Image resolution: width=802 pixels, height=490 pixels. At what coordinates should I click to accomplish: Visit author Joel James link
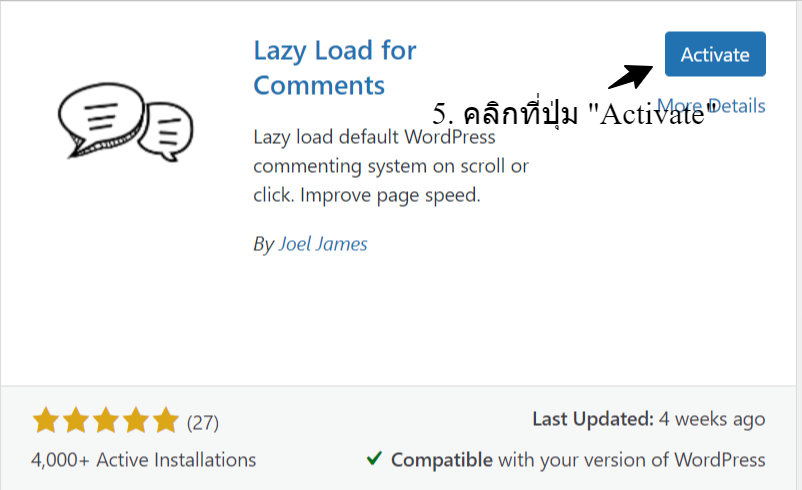(x=323, y=244)
